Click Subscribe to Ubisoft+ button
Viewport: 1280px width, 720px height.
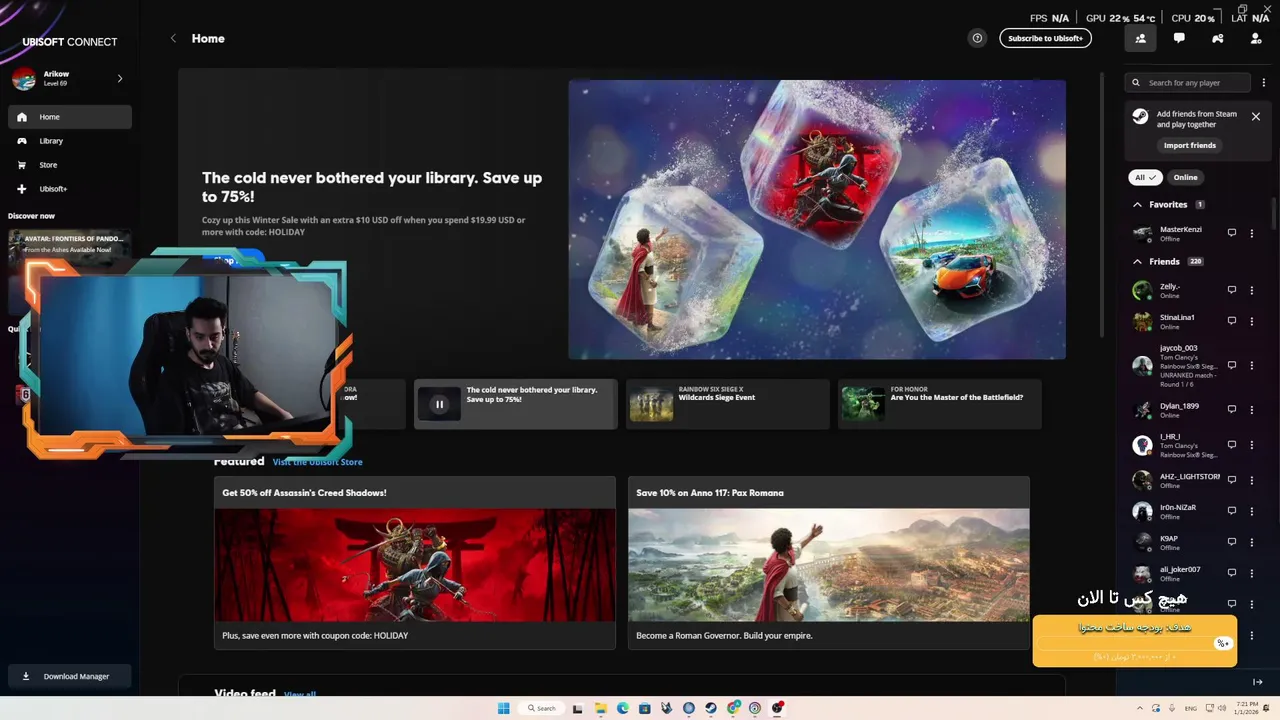(1045, 38)
